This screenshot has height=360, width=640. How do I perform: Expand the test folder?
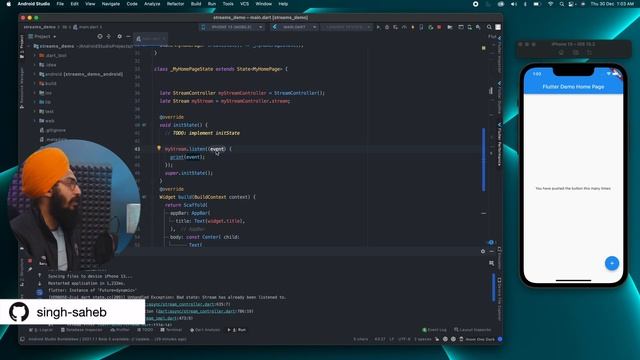point(35,111)
